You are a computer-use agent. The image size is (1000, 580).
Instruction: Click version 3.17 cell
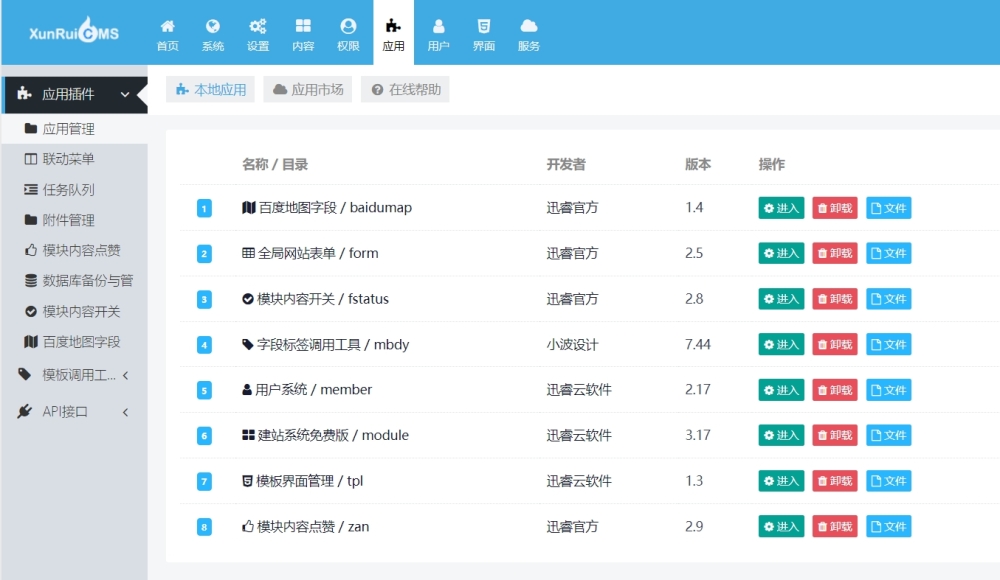point(698,435)
